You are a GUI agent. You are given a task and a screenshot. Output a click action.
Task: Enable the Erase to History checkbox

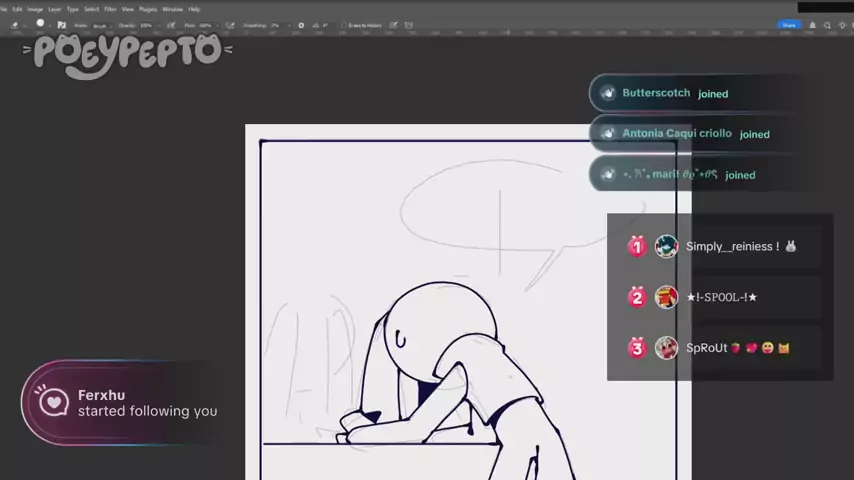[345, 25]
